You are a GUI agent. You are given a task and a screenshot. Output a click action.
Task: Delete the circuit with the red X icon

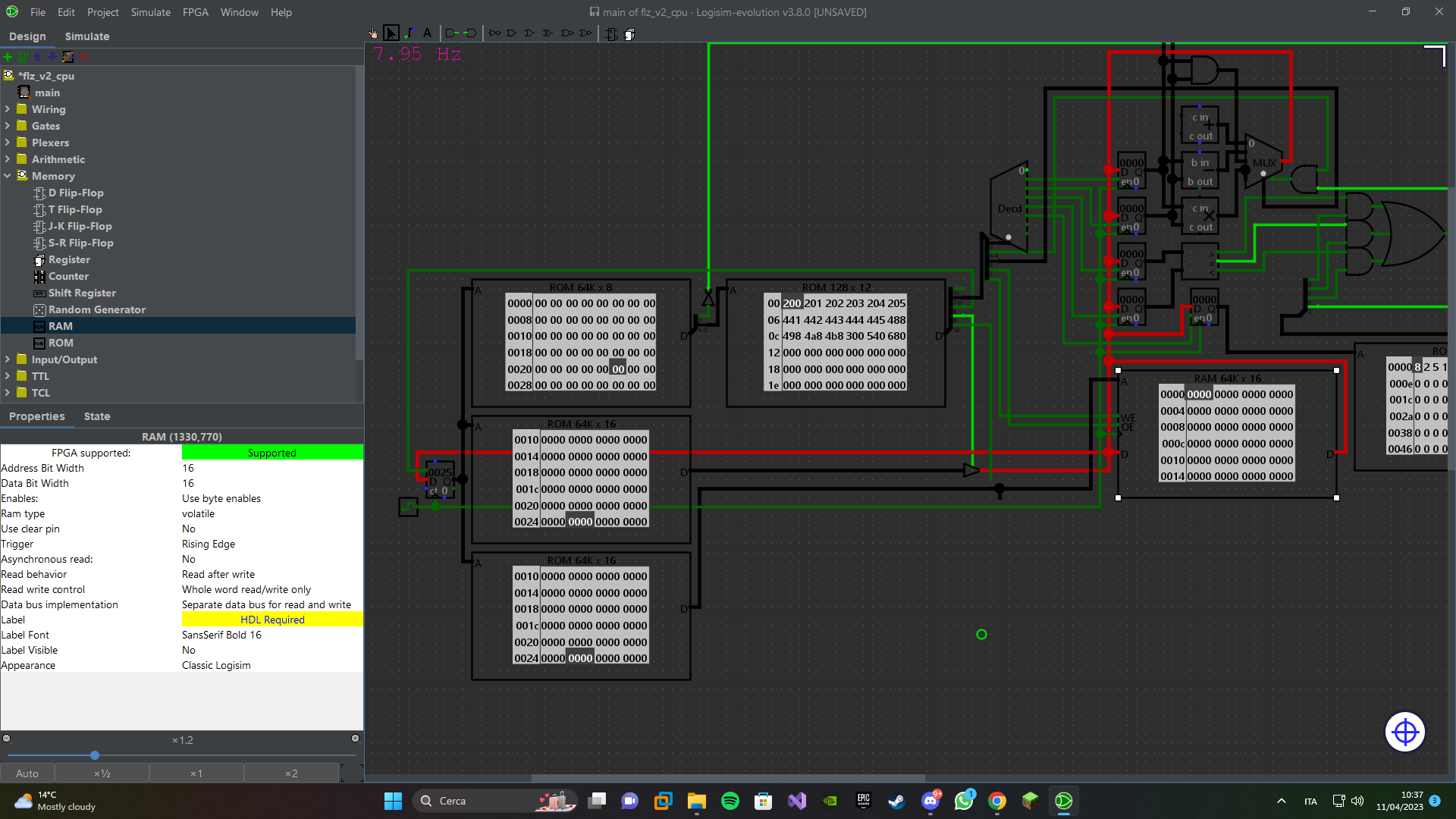(83, 57)
